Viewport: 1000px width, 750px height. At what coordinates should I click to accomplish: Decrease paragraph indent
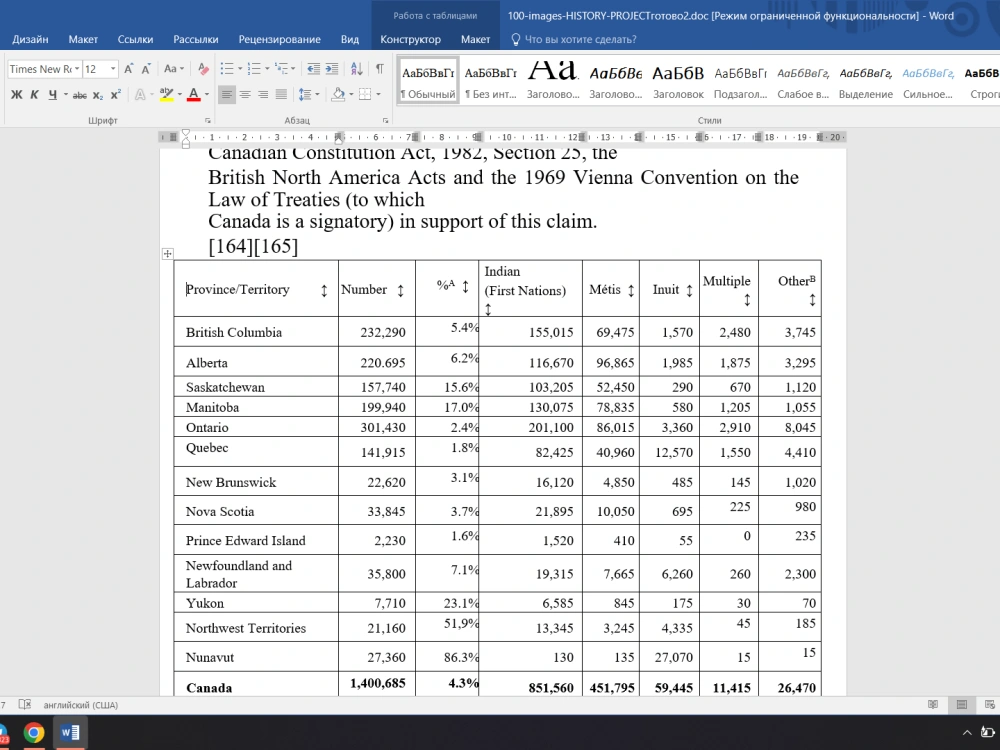coord(313,69)
